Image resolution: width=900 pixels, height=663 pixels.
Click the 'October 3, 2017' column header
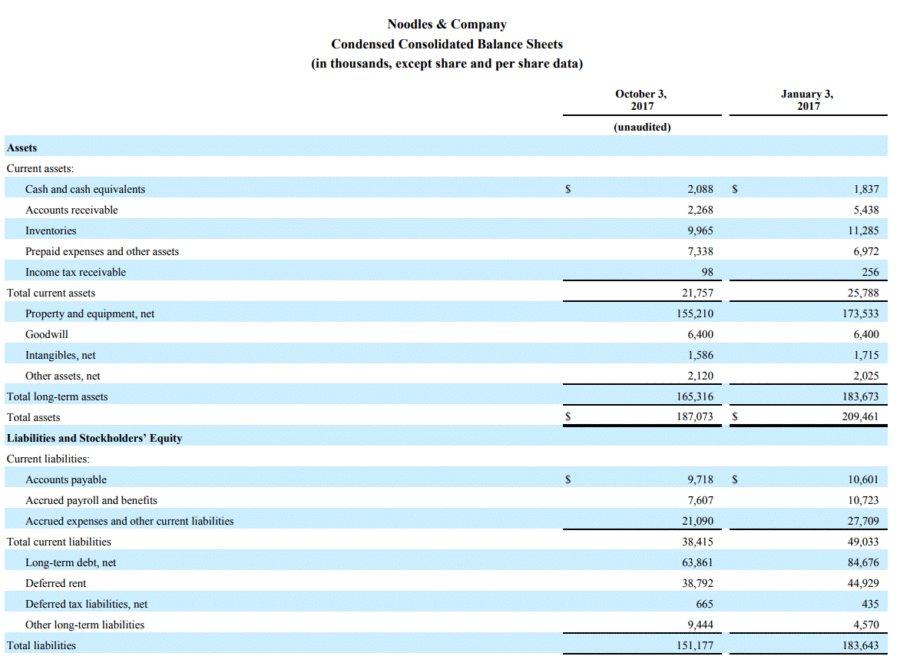click(641, 100)
